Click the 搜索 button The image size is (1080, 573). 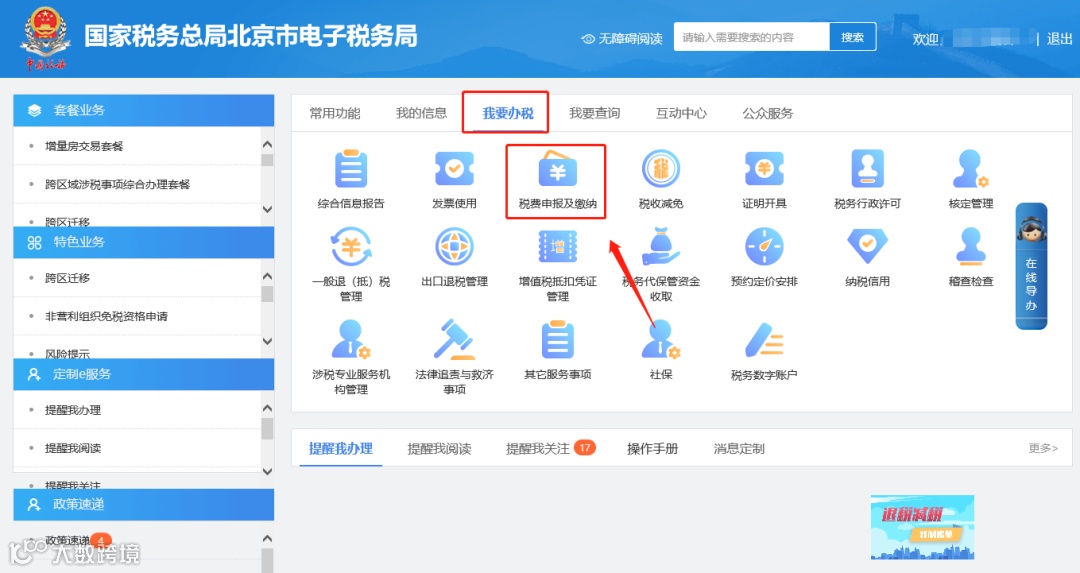pyautogui.click(x=852, y=37)
